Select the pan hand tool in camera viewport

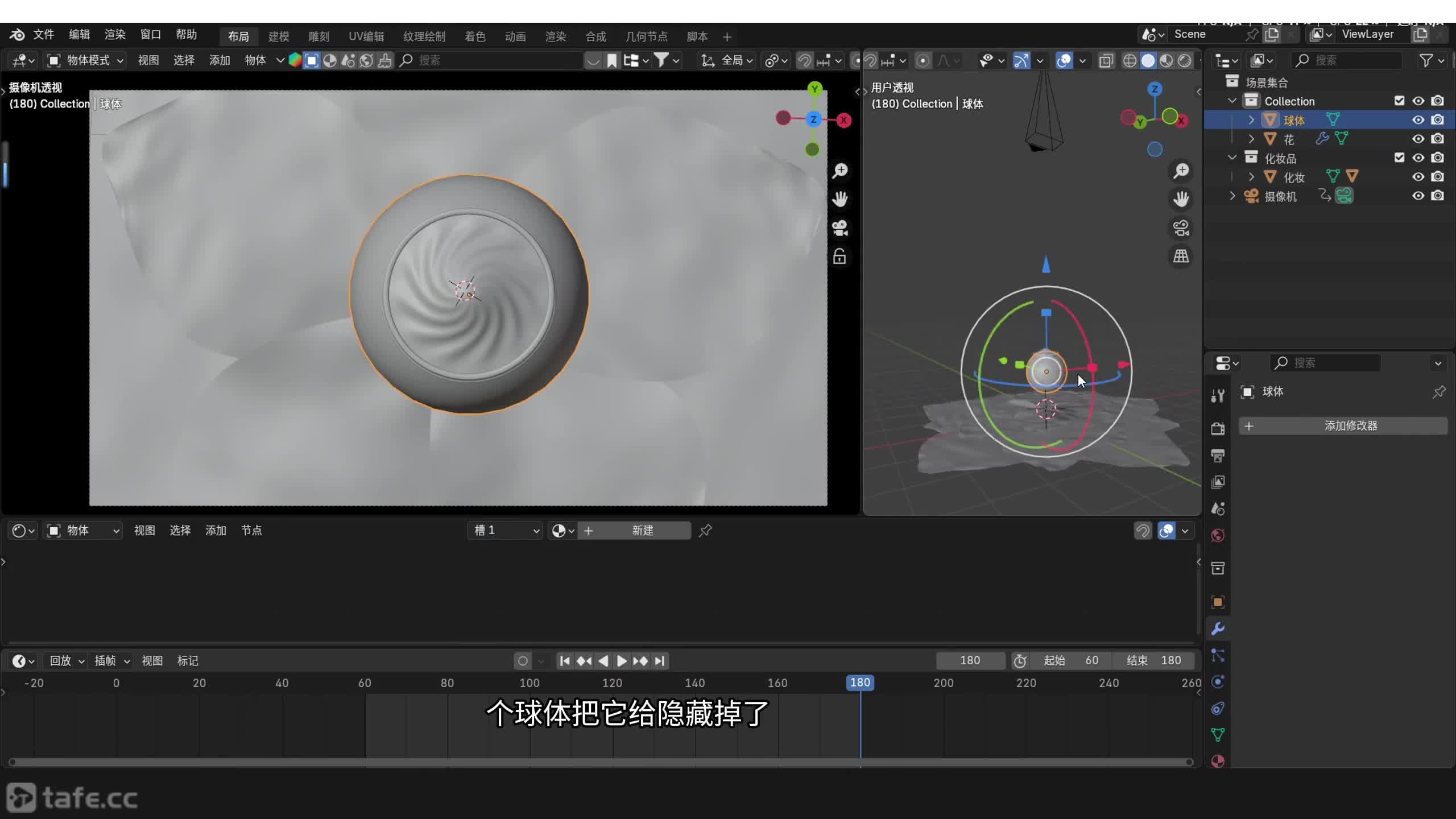[840, 199]
